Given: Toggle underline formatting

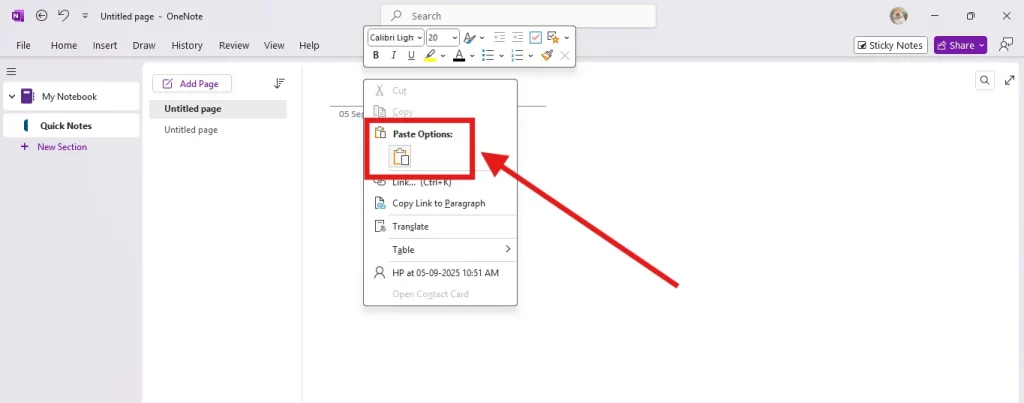Looking at the screenshot, I should [x=411, y=56].
